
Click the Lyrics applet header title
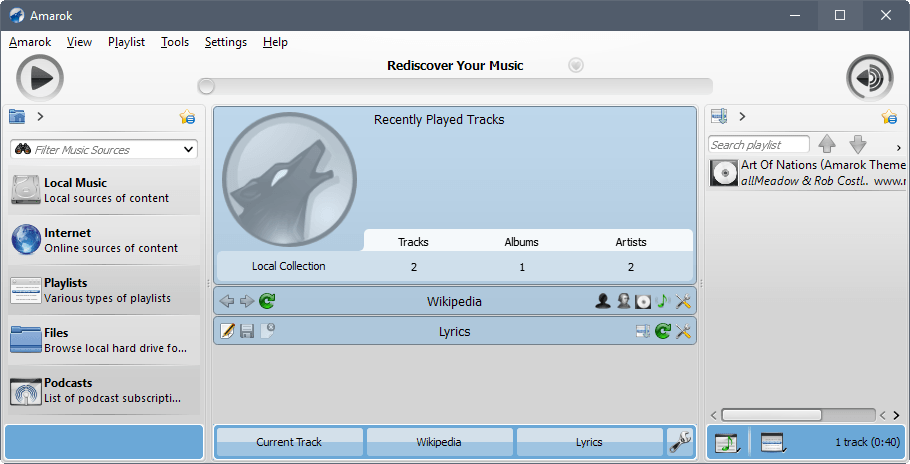click(x=454, y=332)
